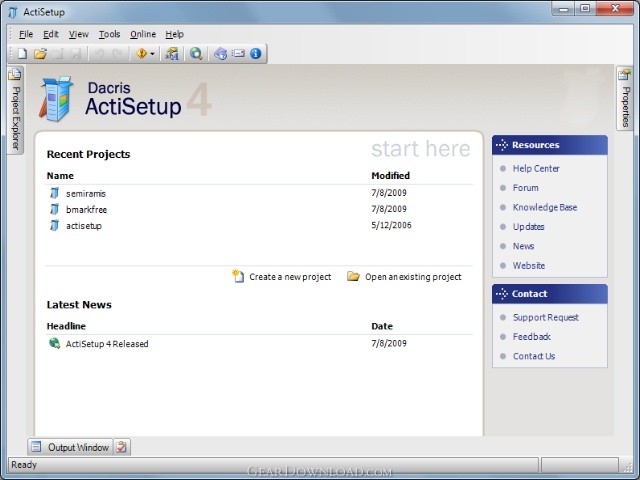Viewport: 640px width, 480px height.
Task: Open the Tools menu
Action: pos(109,34)
